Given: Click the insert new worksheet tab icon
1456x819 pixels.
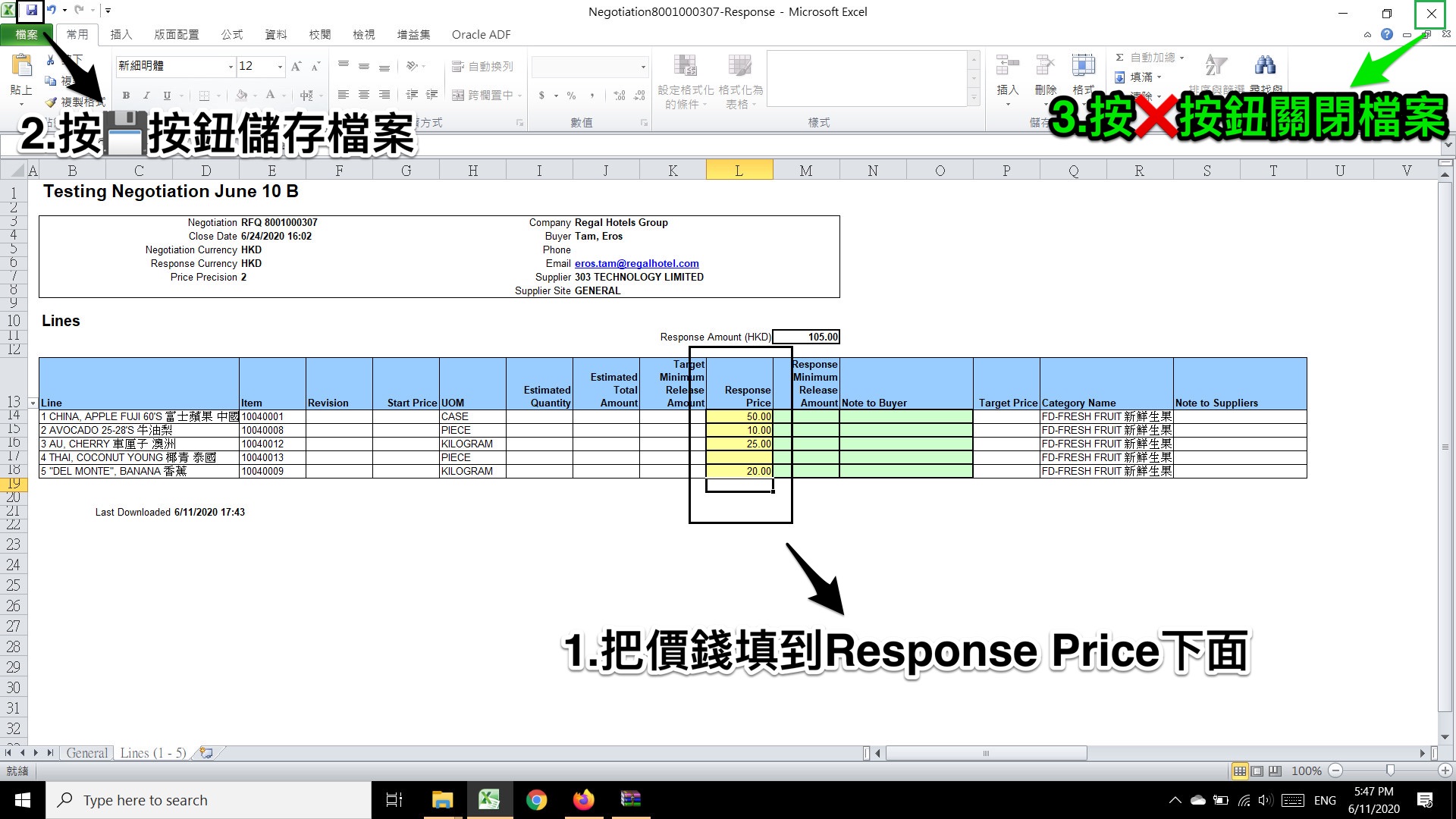Looking at the screenshot, I should click(x=205, y=753).
